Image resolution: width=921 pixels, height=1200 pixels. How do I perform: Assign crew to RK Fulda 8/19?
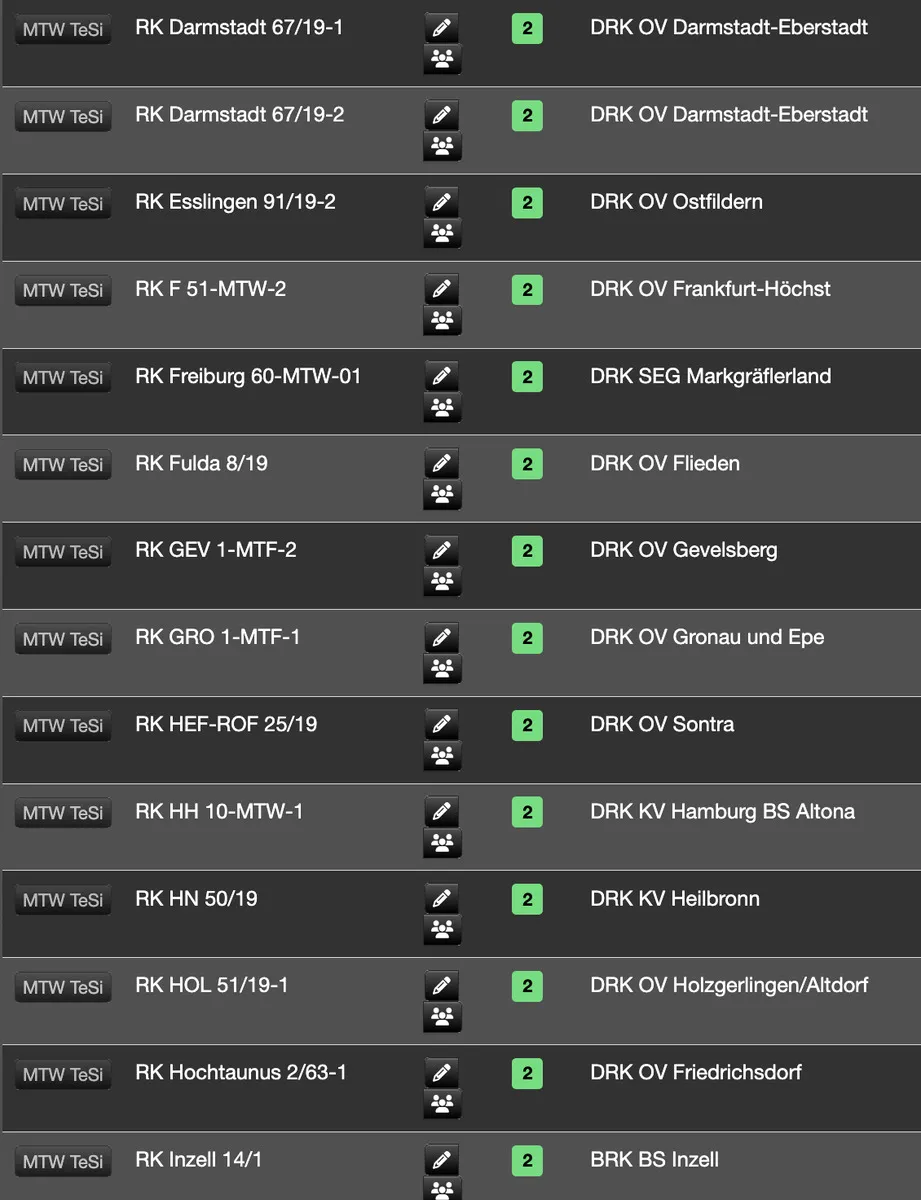click(x=441, y=495)
